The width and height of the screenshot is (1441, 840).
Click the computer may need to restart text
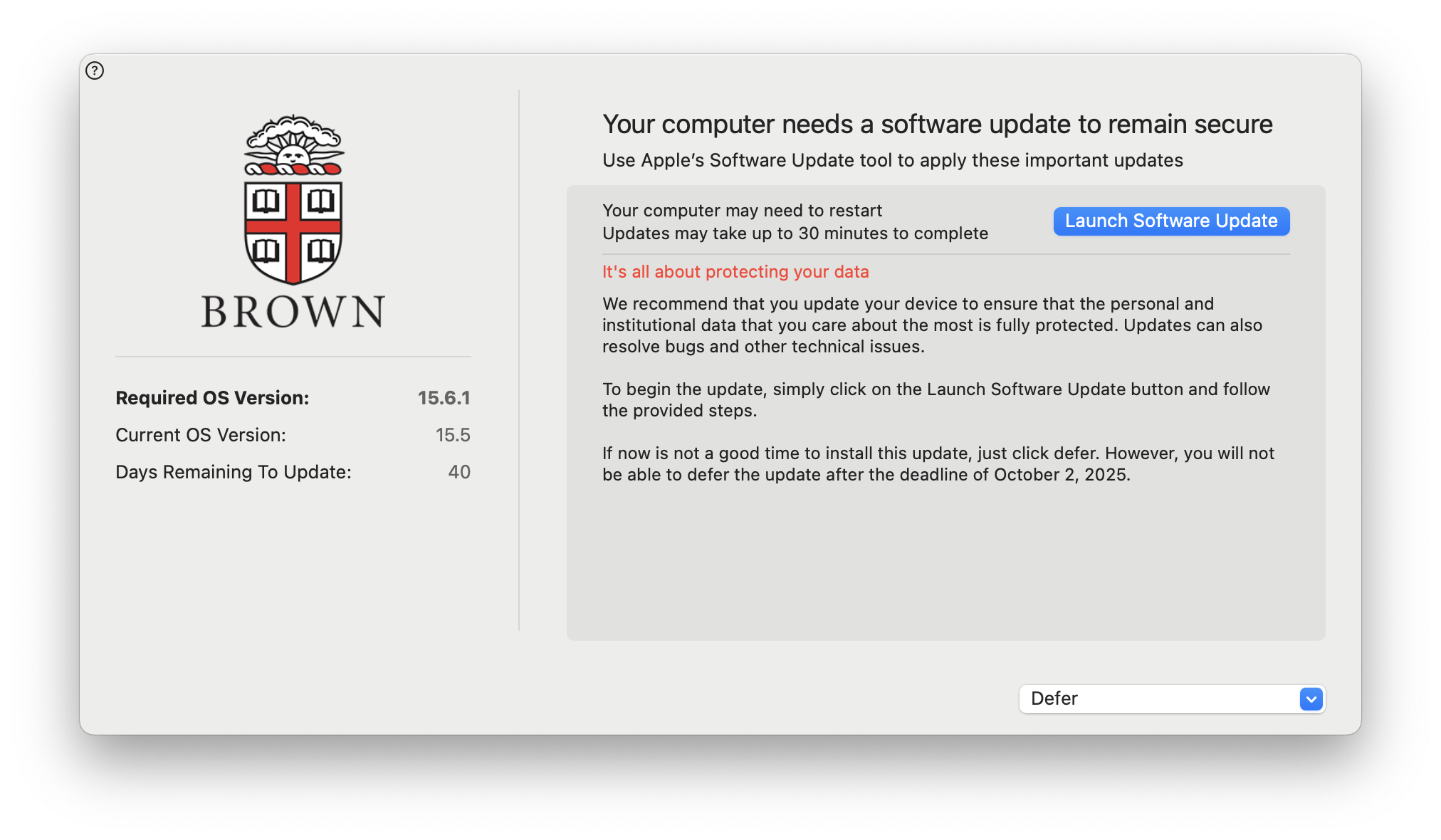pos(742,211)
